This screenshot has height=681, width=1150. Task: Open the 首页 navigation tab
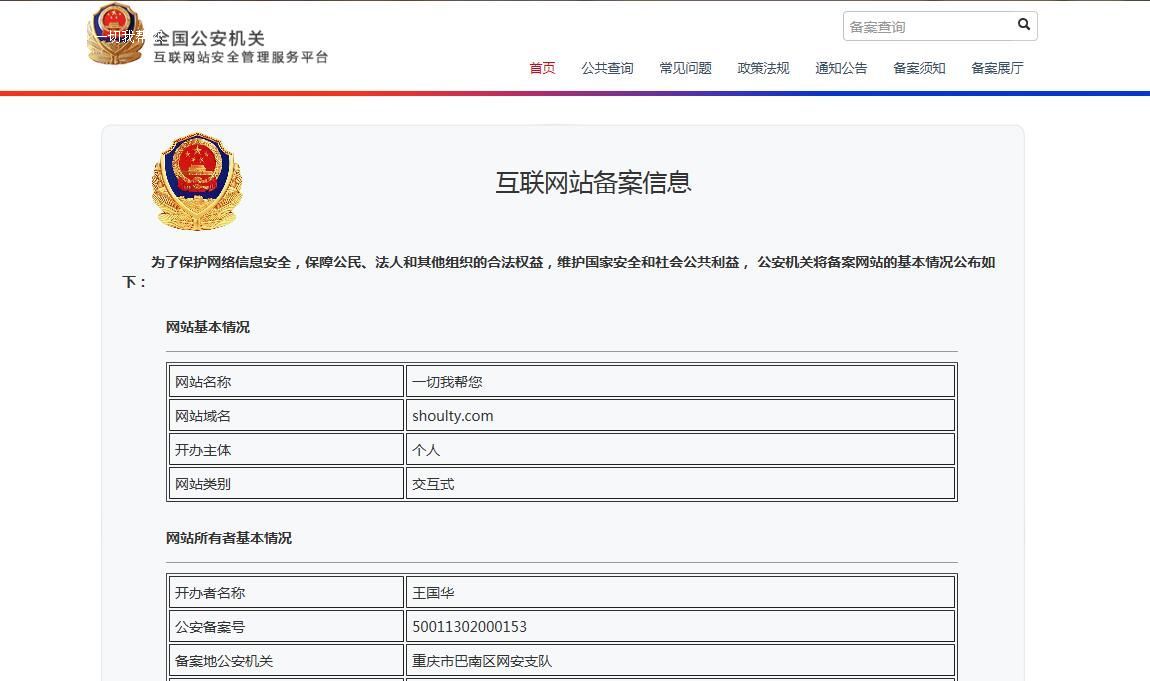pos(542,68)
